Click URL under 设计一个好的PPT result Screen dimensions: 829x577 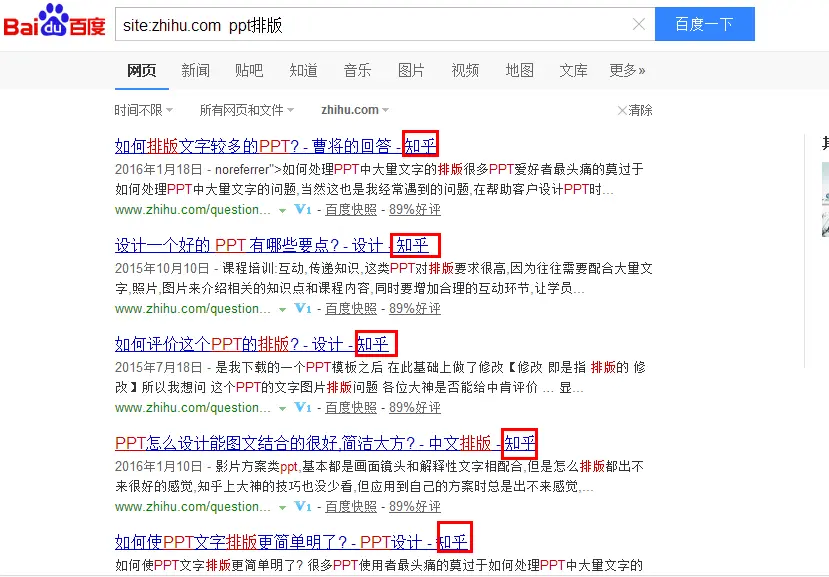192,308
